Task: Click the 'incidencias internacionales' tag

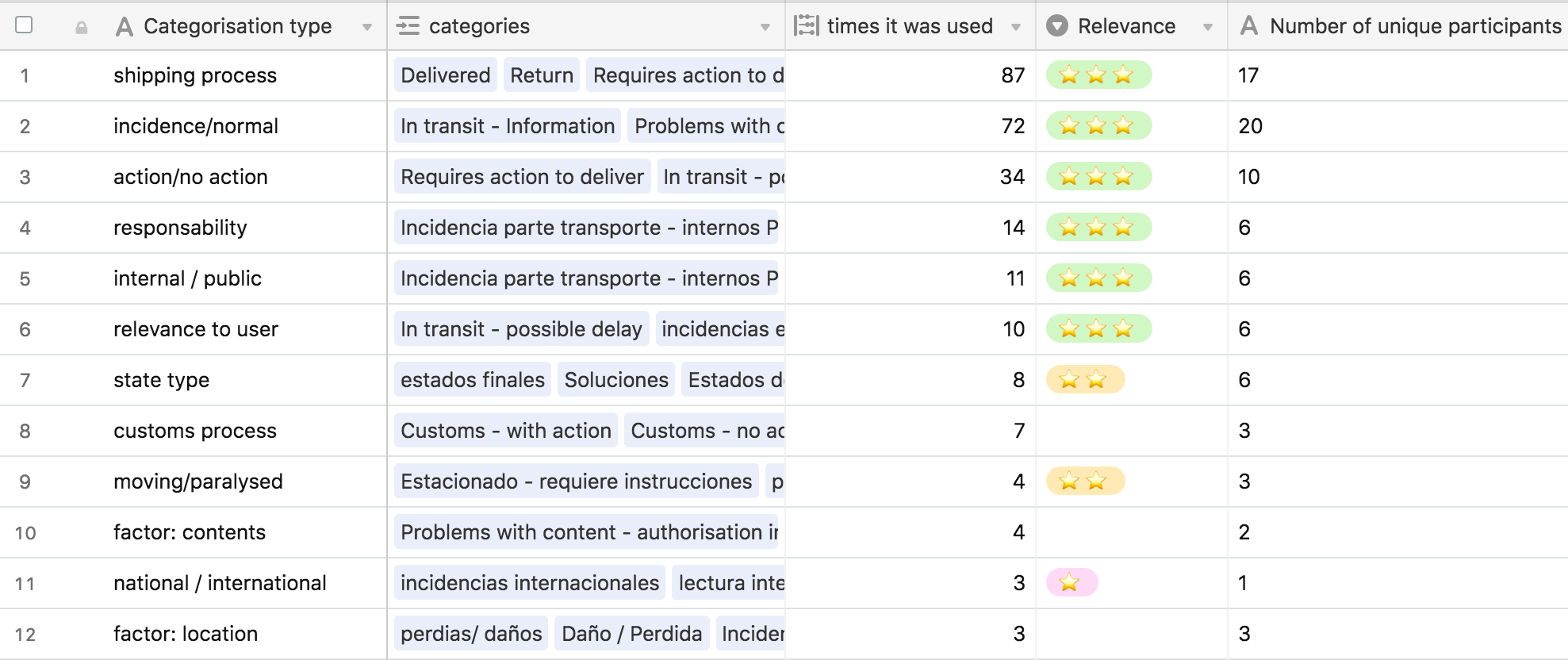Action: click(530, 583)
